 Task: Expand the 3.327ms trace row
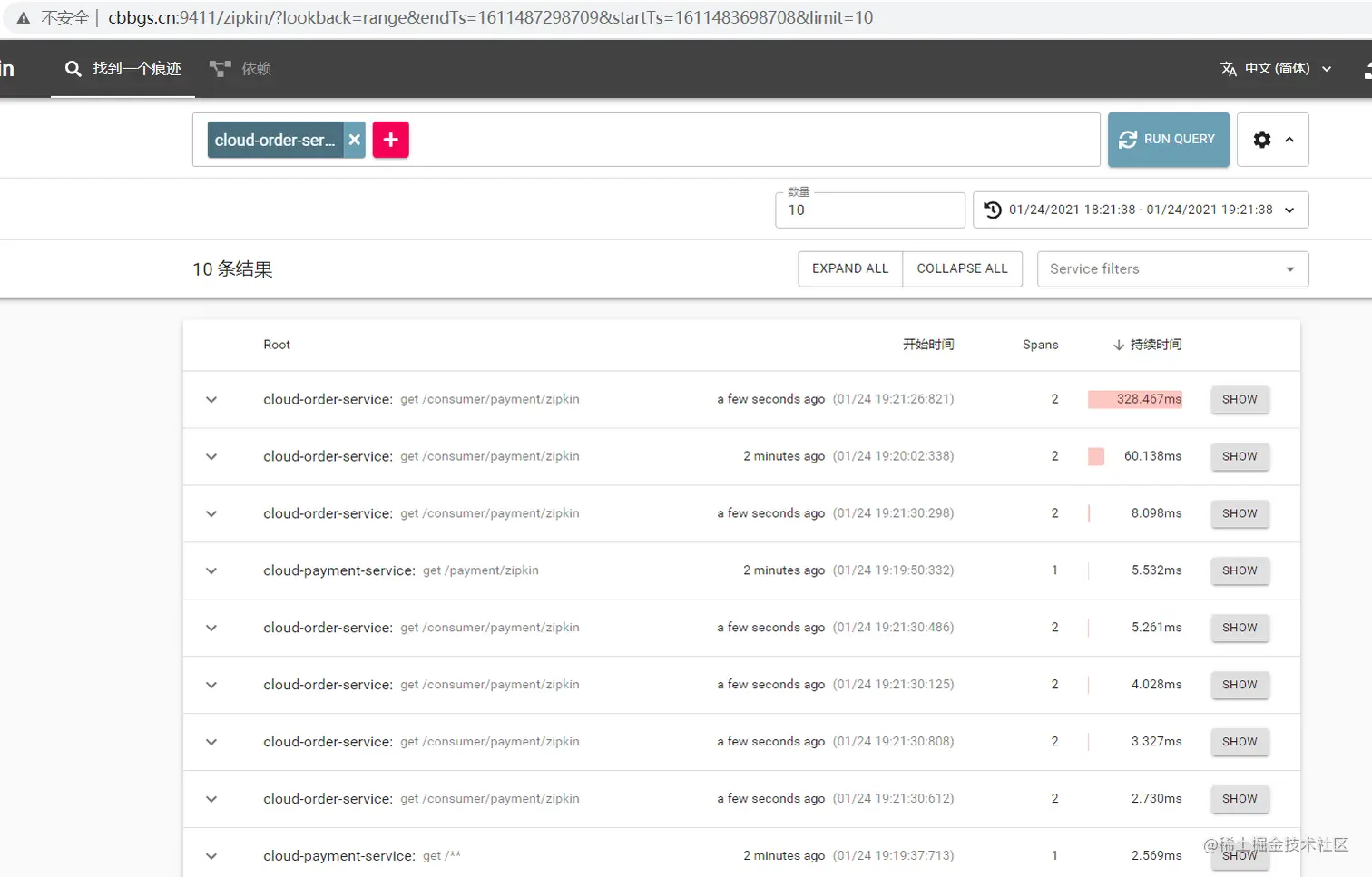tap(211, 742)
